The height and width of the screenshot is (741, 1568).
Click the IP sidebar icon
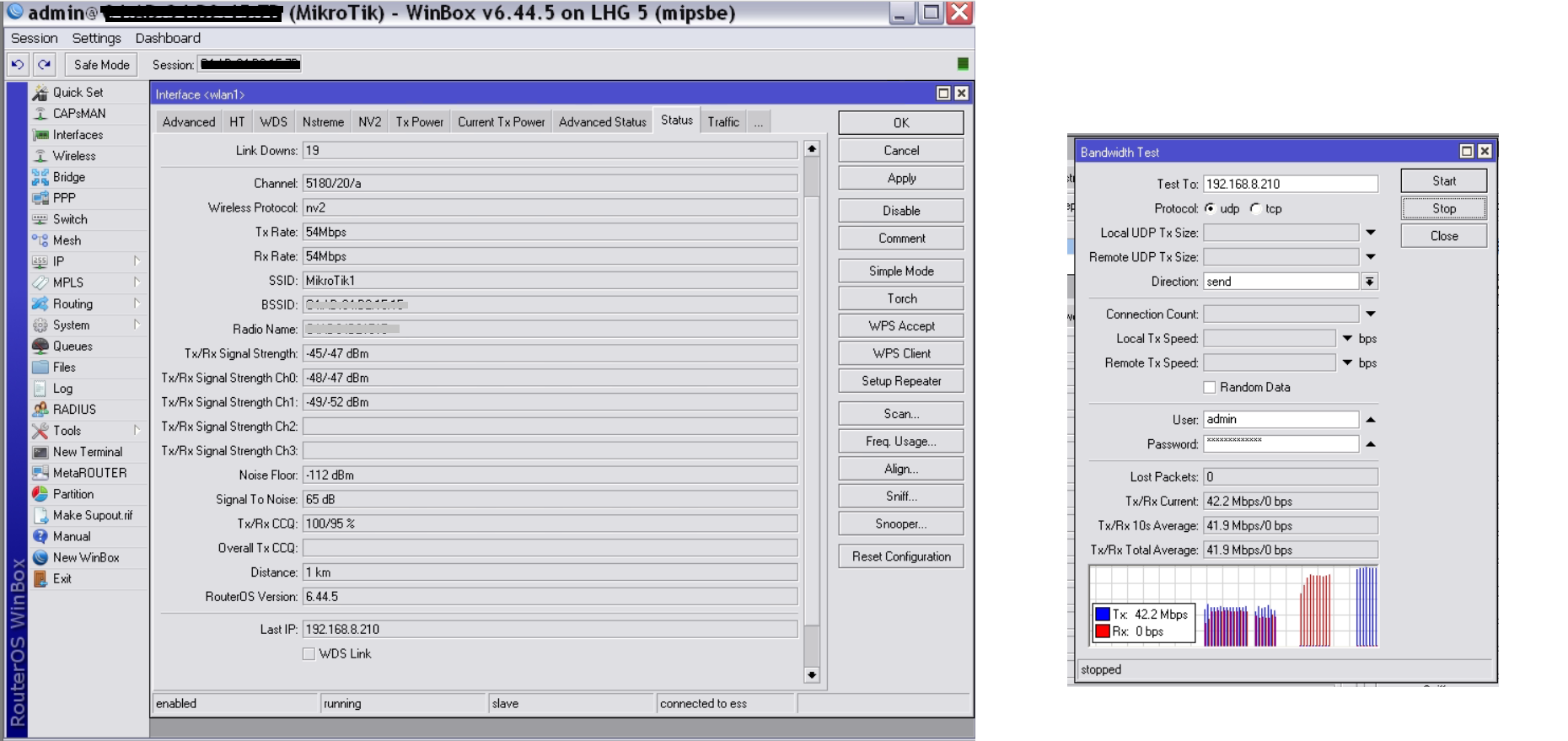[40, 261]
